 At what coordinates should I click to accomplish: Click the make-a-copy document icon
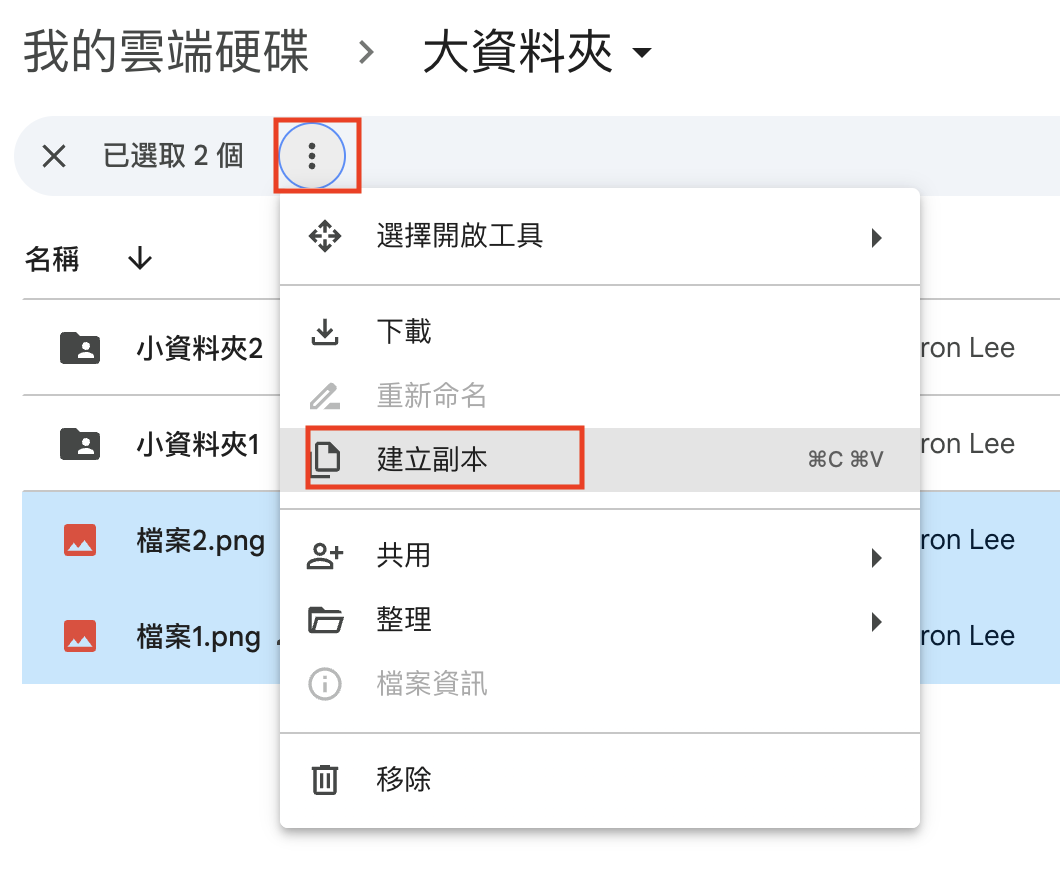[x=325, y=459]
